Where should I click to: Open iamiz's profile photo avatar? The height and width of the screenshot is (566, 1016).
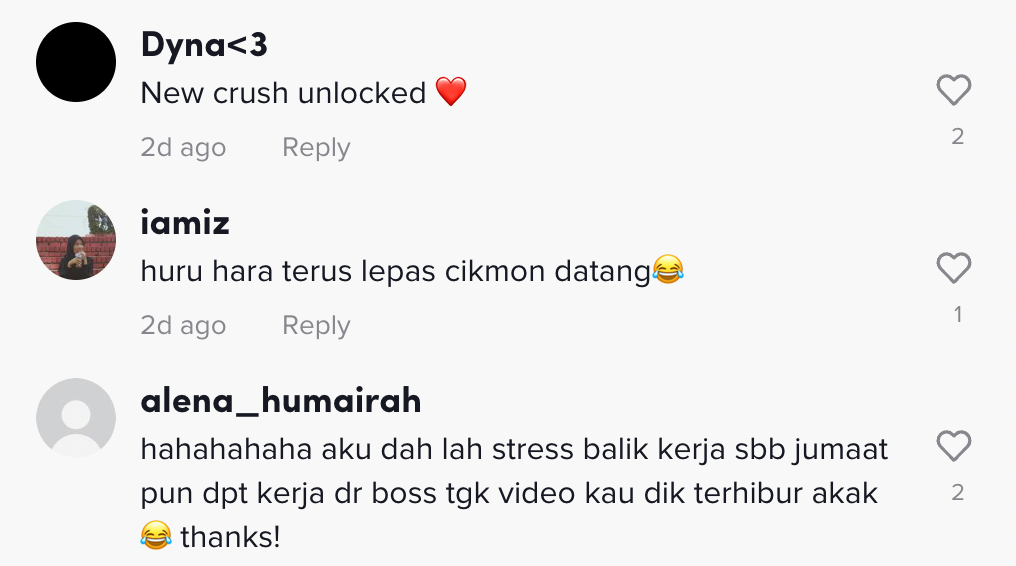point(76,240)
